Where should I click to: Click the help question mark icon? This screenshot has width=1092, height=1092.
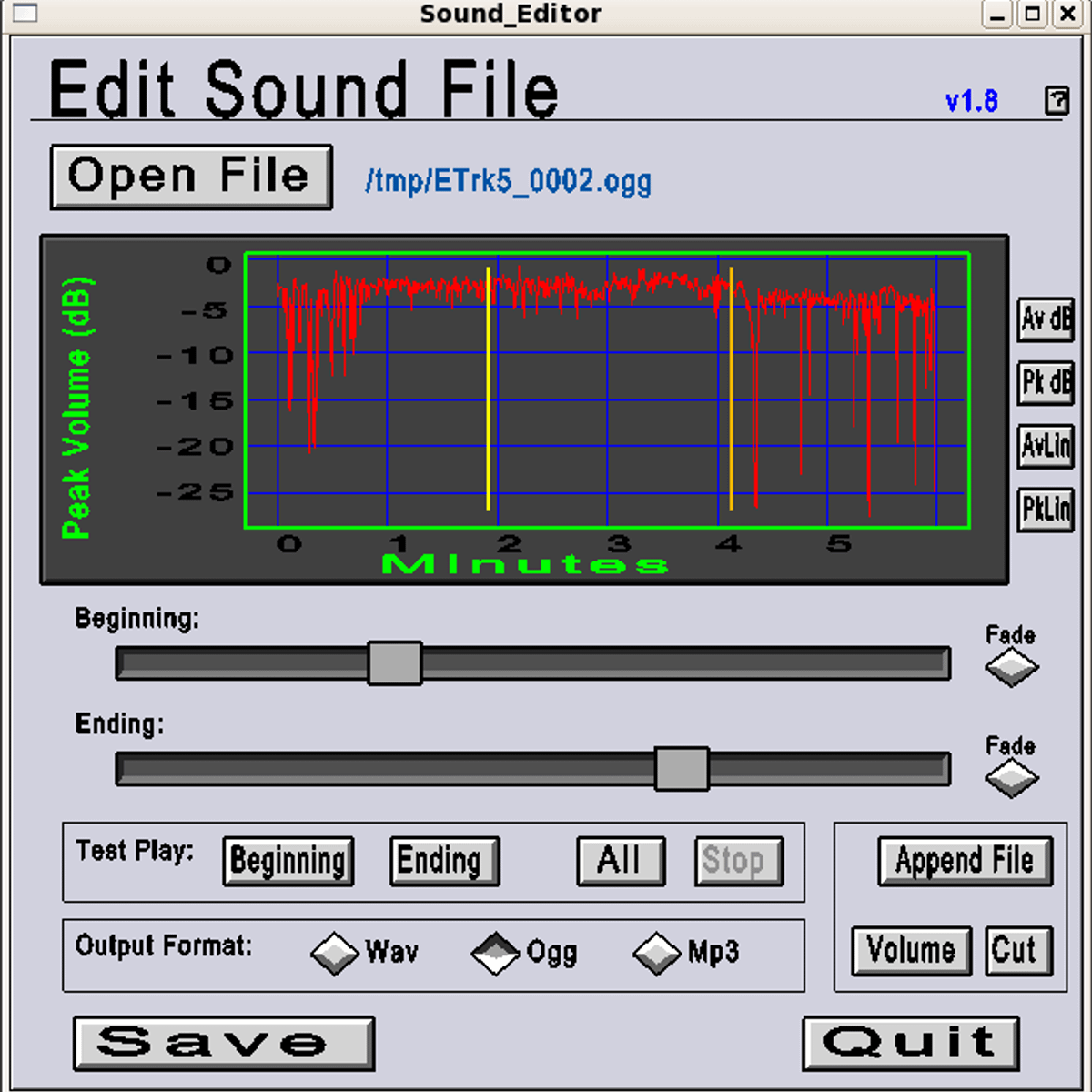coord(1057,100)
